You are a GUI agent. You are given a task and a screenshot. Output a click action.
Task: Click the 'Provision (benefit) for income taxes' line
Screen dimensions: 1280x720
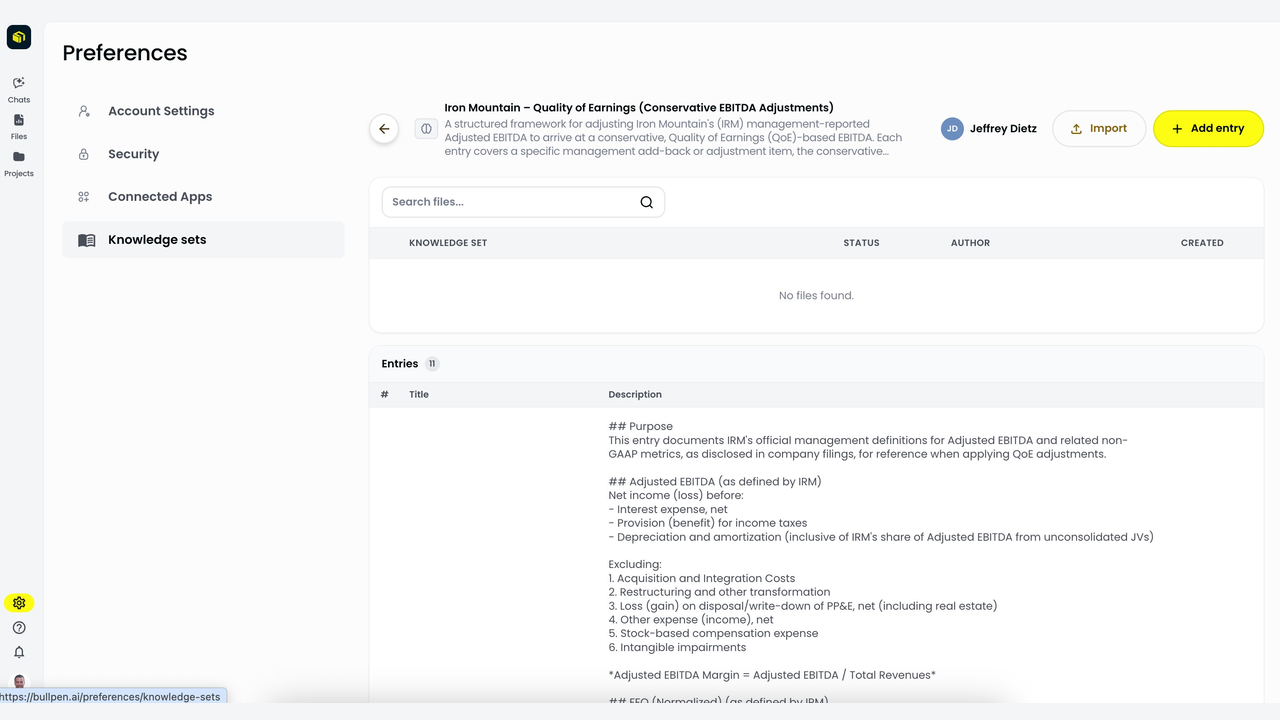click(708, 523)
